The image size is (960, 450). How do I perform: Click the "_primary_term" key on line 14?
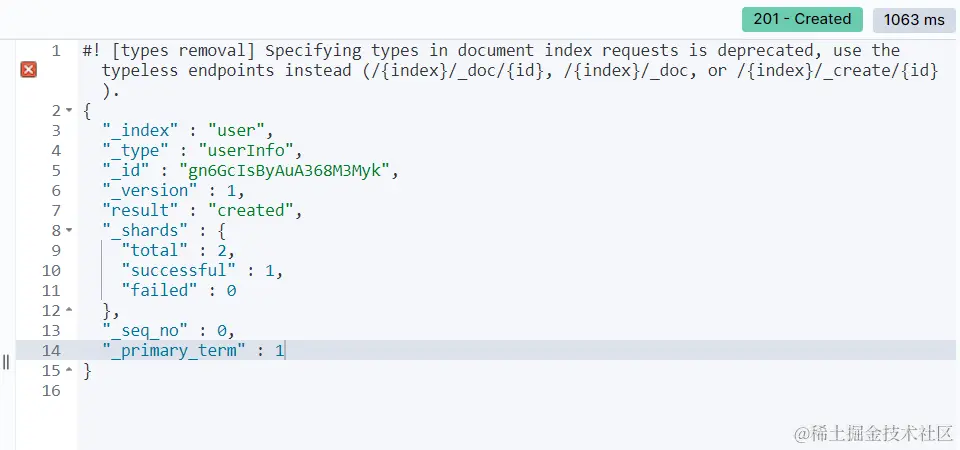click(x=174, y=351)
